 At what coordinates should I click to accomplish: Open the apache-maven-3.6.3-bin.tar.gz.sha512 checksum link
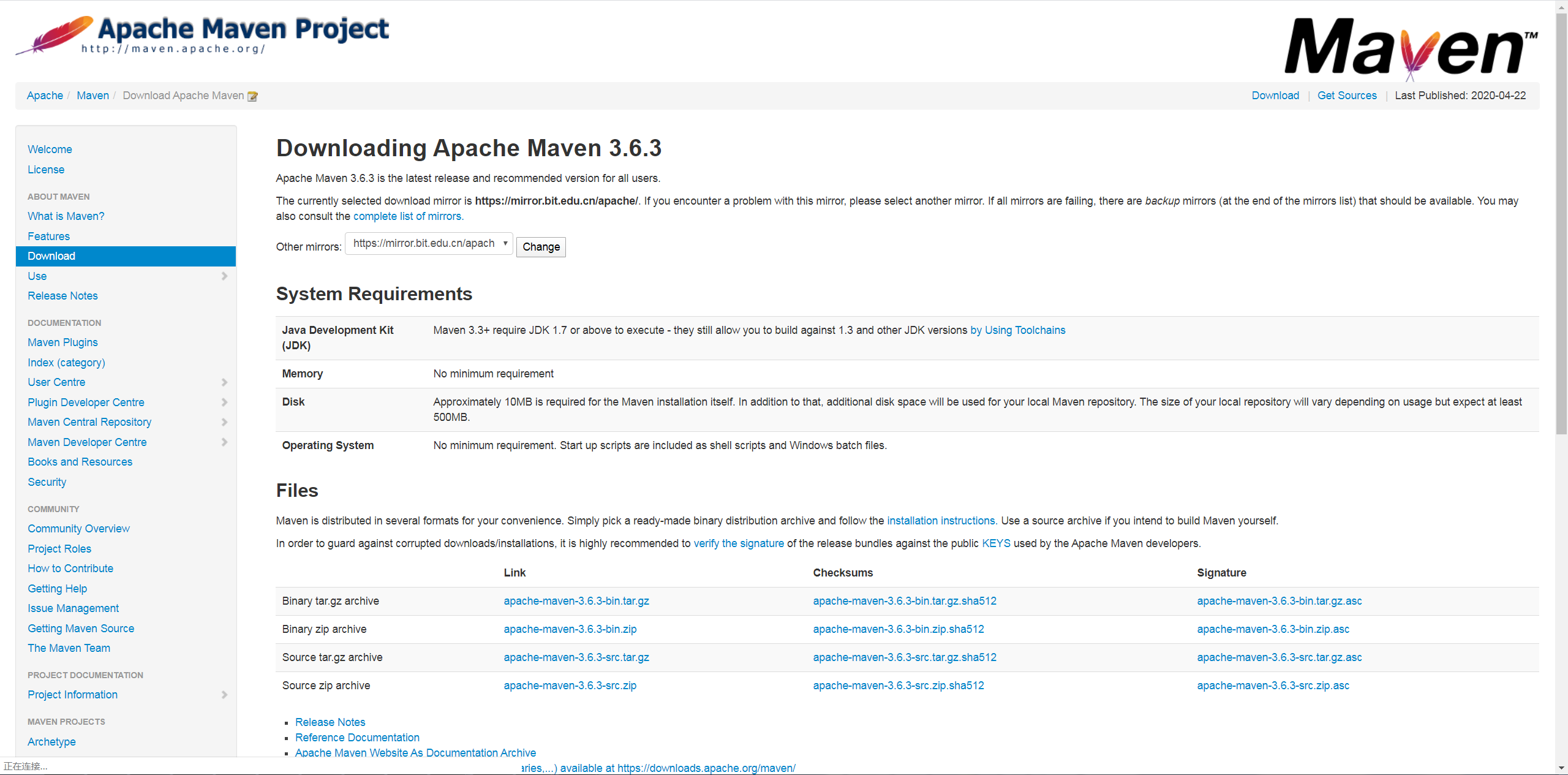point(904,601)
